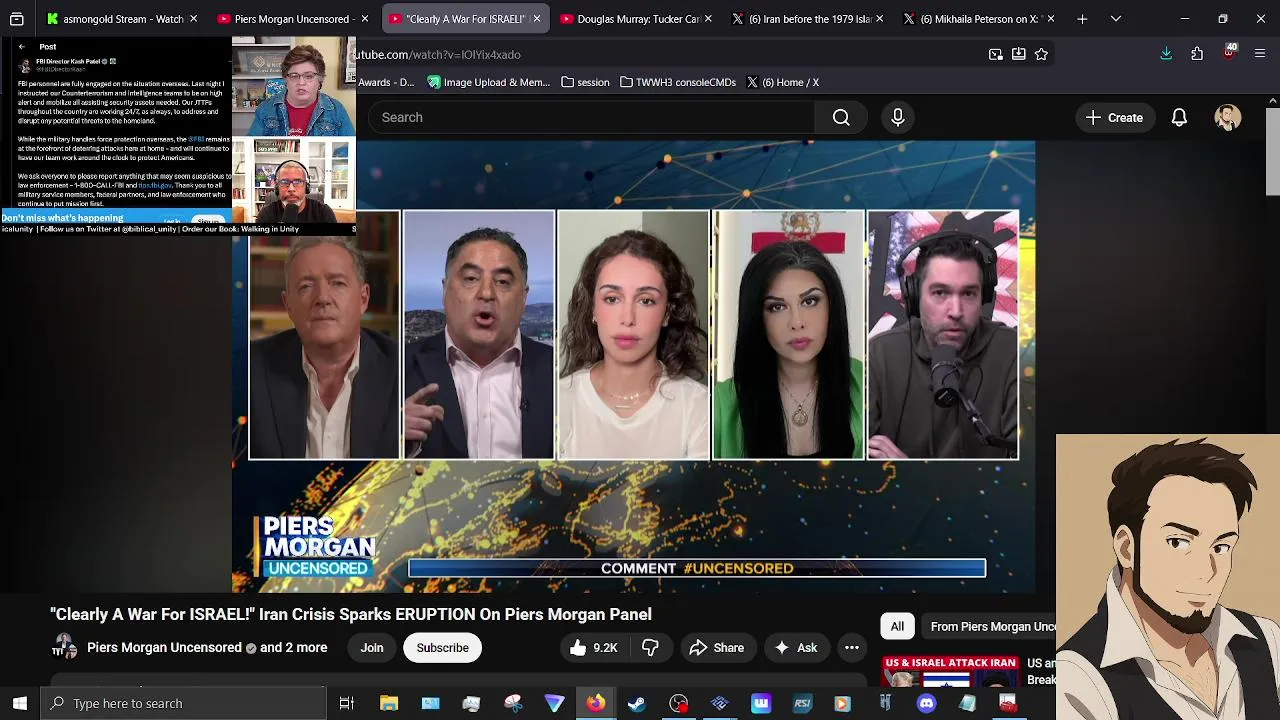Screen dimensions: 1280x720
Task: Click the video player to toggle playback
Action: 633,366
